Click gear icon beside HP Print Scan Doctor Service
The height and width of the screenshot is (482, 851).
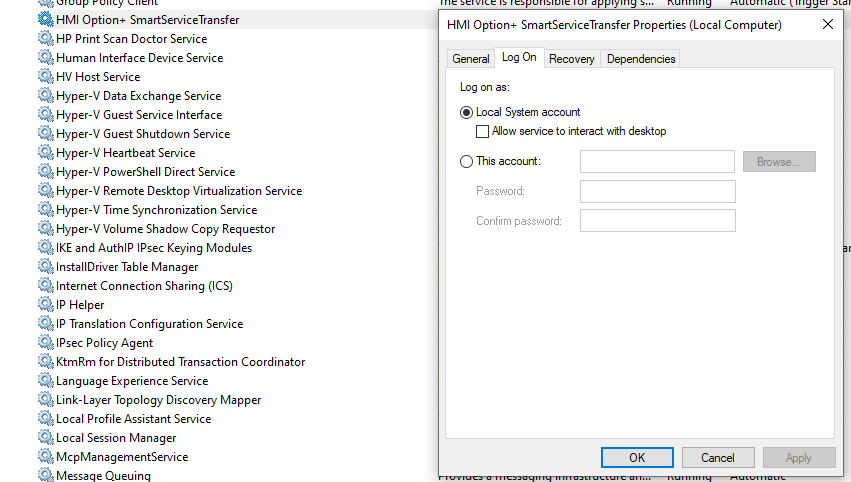point(46,39)
